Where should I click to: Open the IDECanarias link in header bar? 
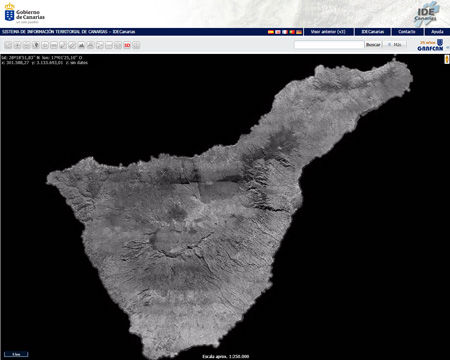point(373,32)
